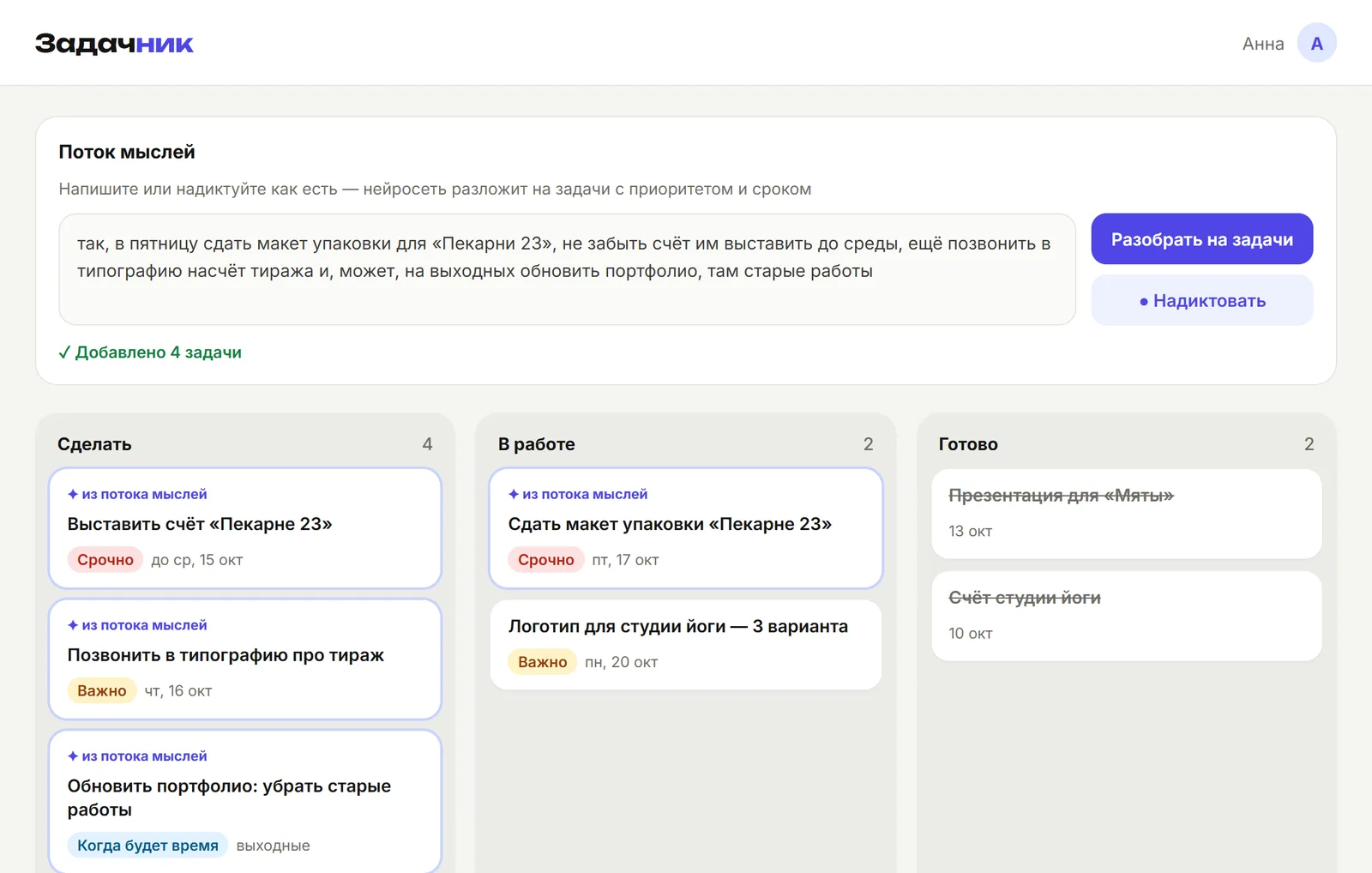The width and height of the screenshot is (1372, 873).
Task: Click the Задачник logo
Action: (x=114, y=43)
